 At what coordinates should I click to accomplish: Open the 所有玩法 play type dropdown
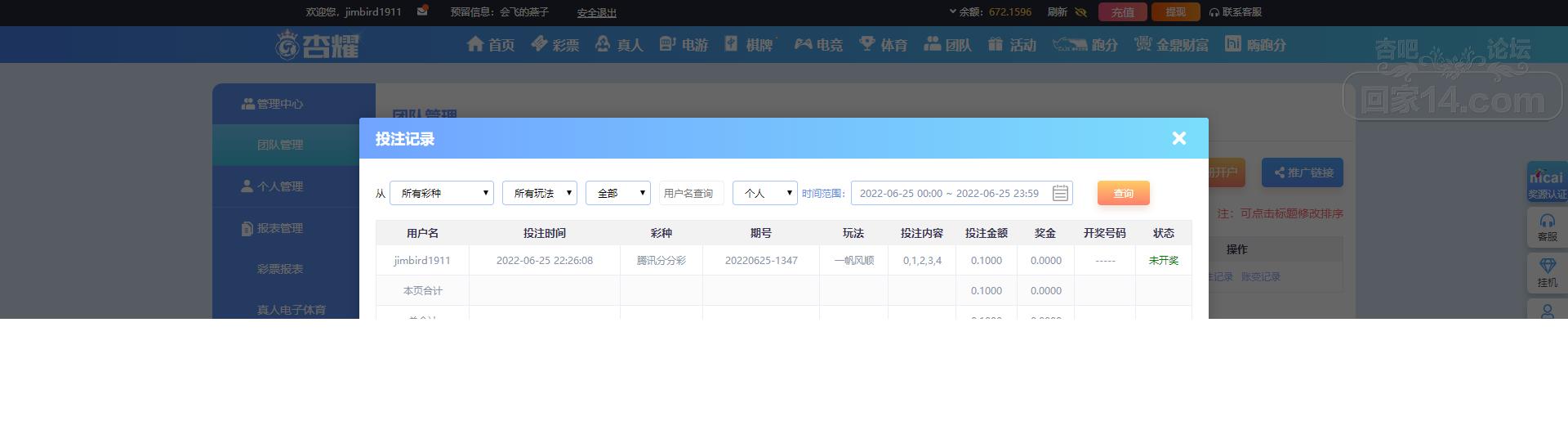pos(540,193)
